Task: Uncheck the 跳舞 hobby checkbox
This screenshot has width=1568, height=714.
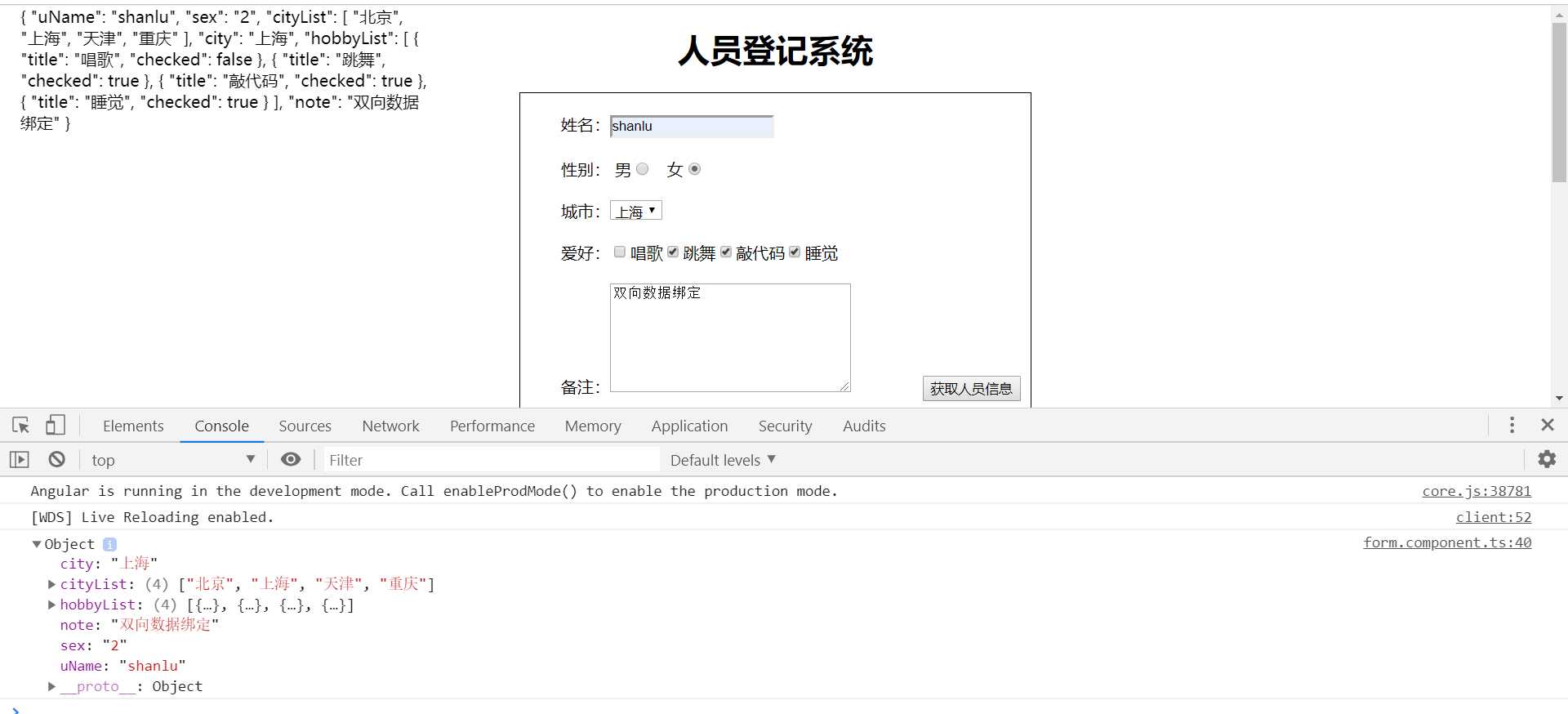Action: pyautogui.click(x=673, y=252)
